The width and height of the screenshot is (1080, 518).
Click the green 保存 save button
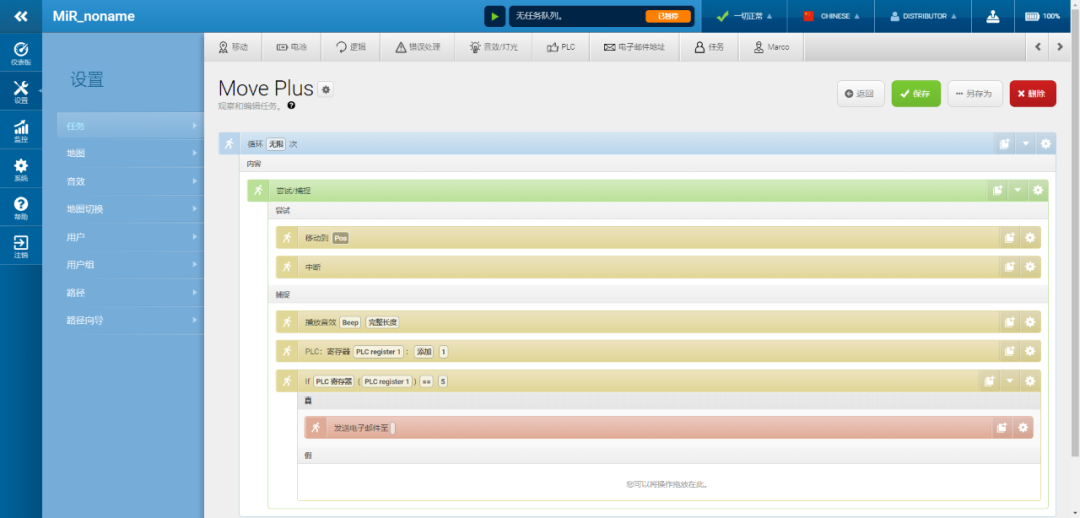coord(915,93)
